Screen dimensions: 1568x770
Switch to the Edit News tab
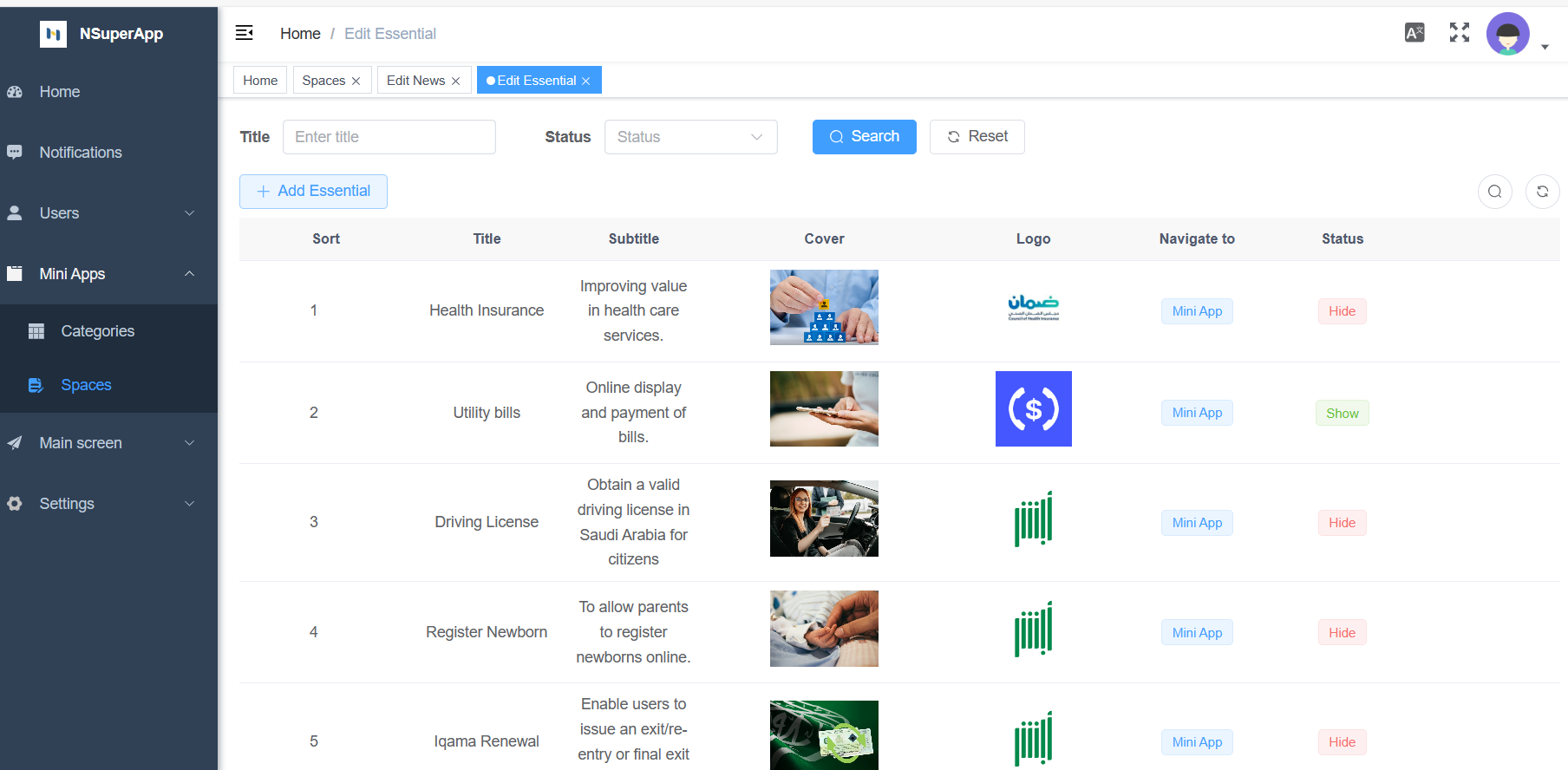pyautogui.click(x=415, y=81)
